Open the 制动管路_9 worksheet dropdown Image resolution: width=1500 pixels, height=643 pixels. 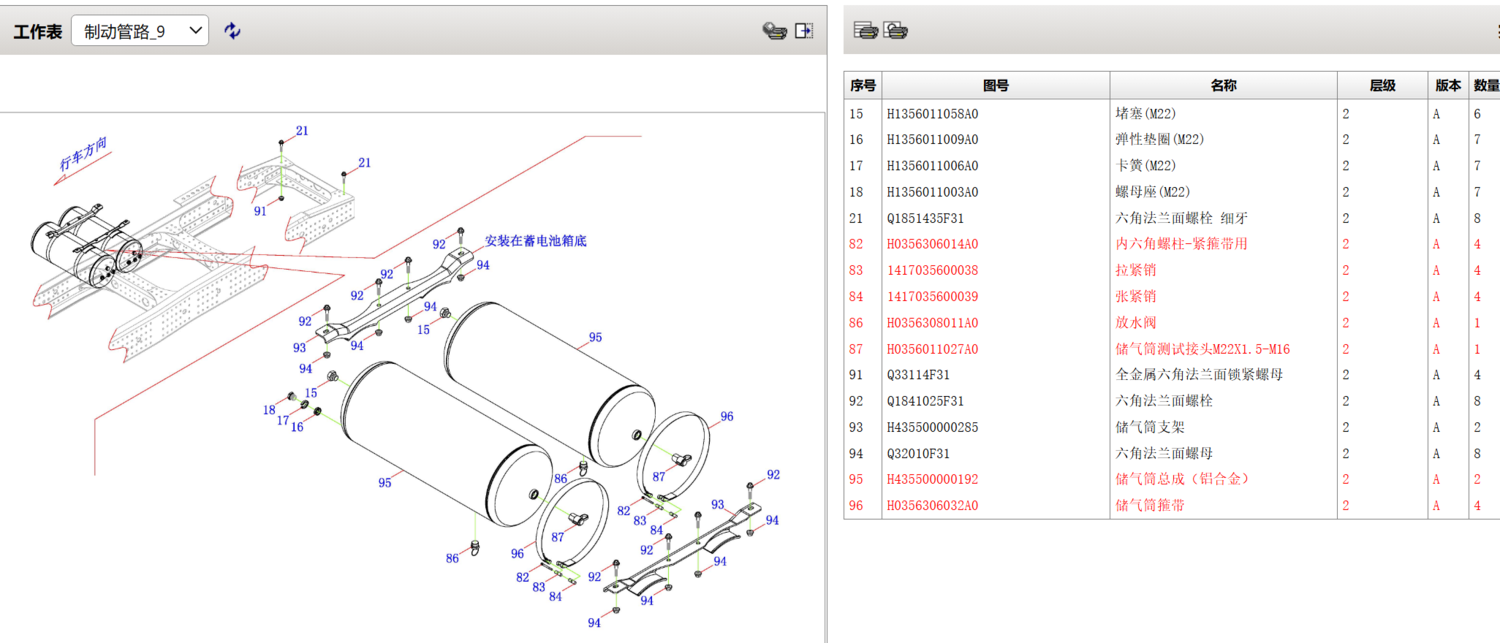[x=140, y=31]
